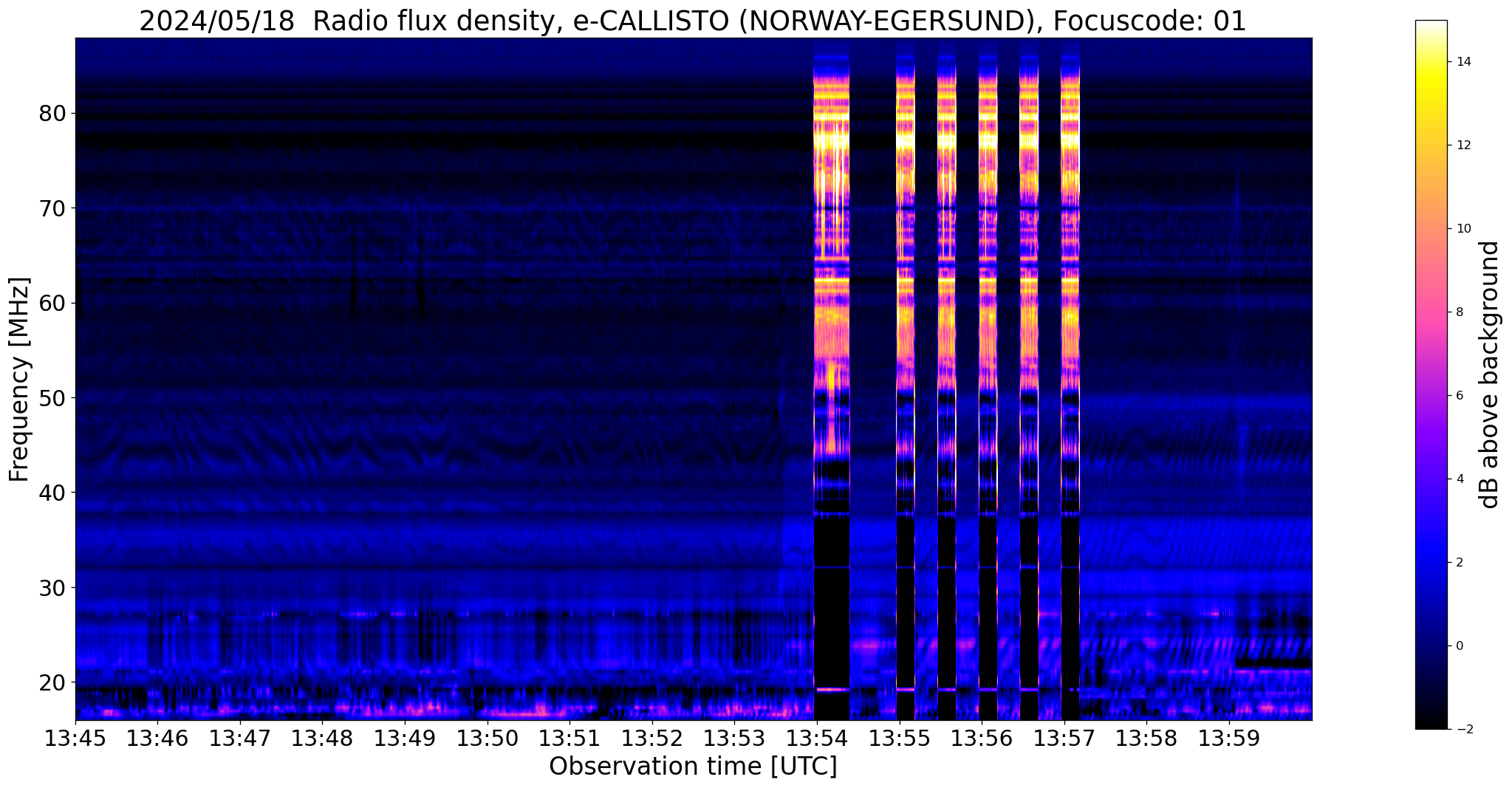Click the wide burst stripe at 13:54
The width and height of the screenshot is (1512, 788).
point(832,379)
